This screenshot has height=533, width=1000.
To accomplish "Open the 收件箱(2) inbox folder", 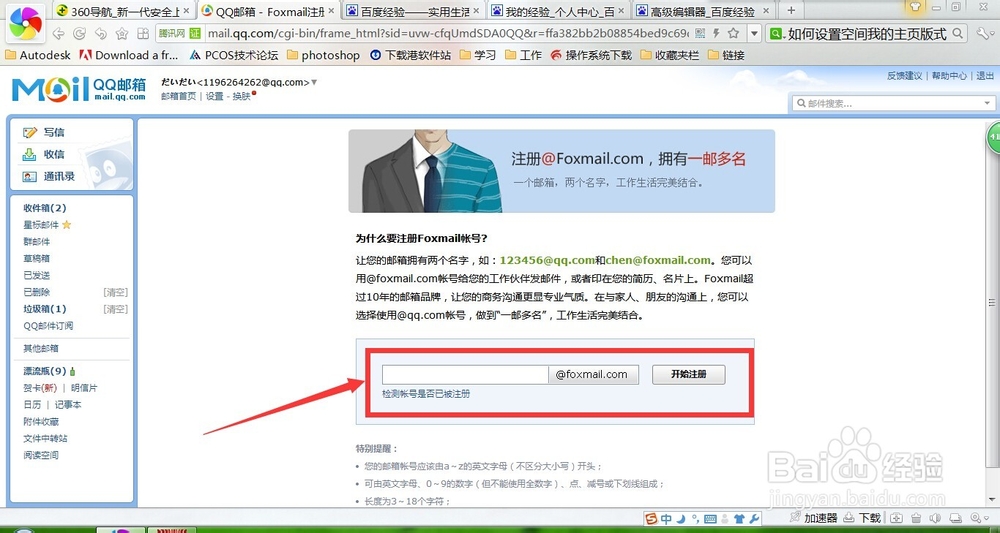I will [x=45, y=208].
